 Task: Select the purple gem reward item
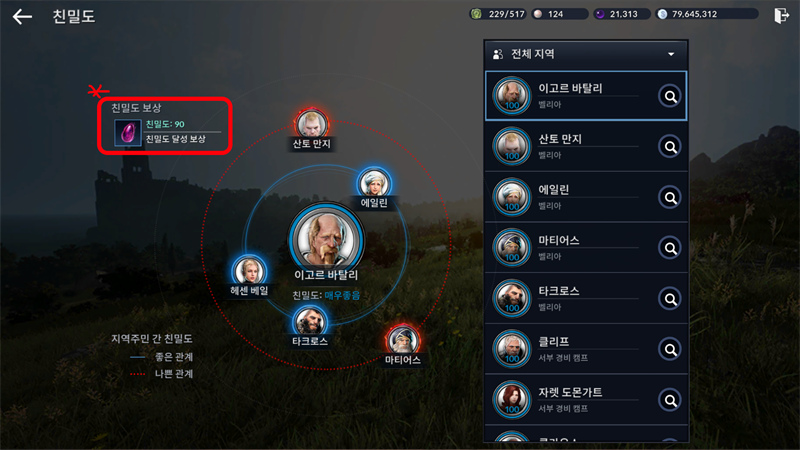(128, 133)
